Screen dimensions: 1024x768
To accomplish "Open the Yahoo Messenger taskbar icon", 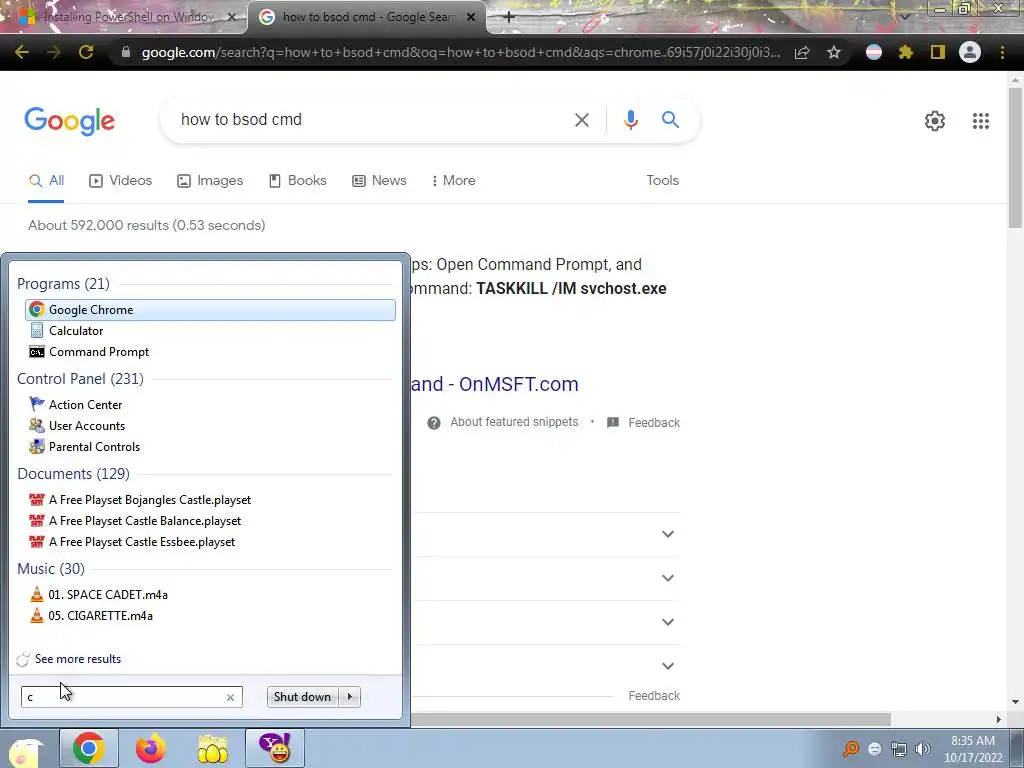I will 275,748.
